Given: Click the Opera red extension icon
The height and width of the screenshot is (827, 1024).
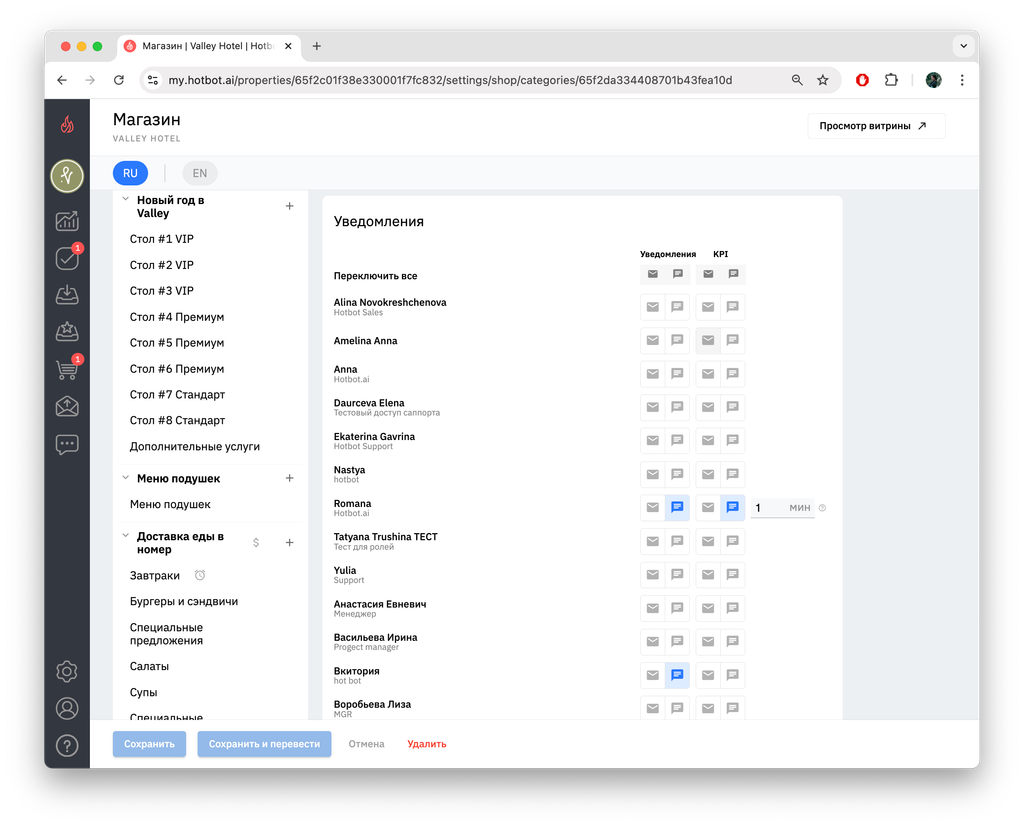Looking at the screenshot, I should [x=863, y=80].
